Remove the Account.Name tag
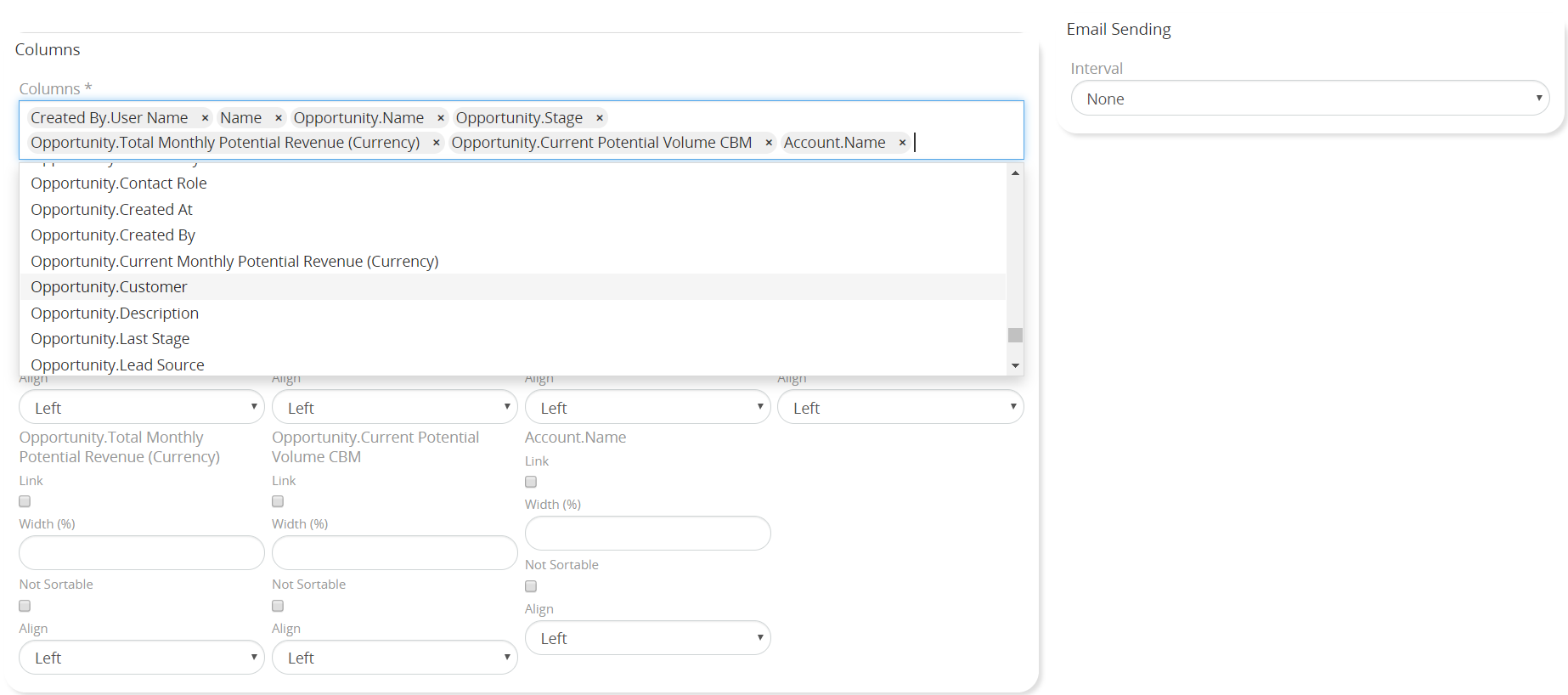 click(902, 143)
